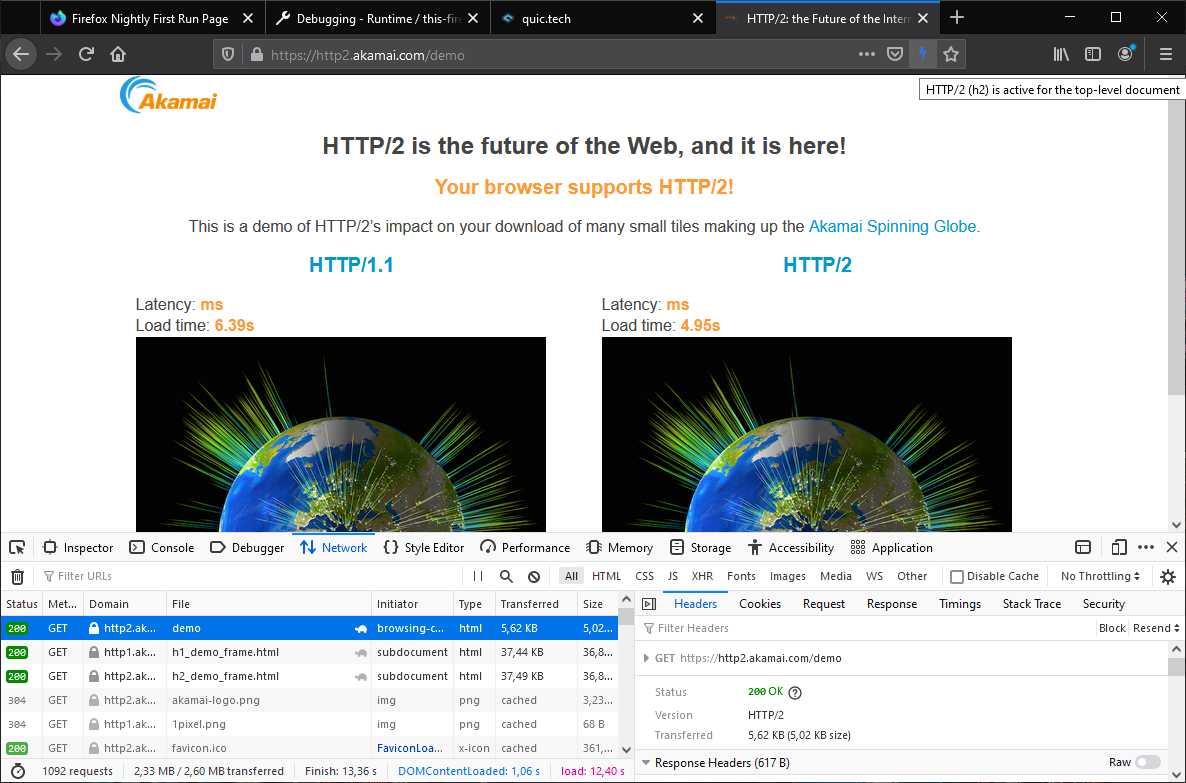Click the Save to Pocket icon
This screenshot has height=783, width=1186.
[895, 54]
